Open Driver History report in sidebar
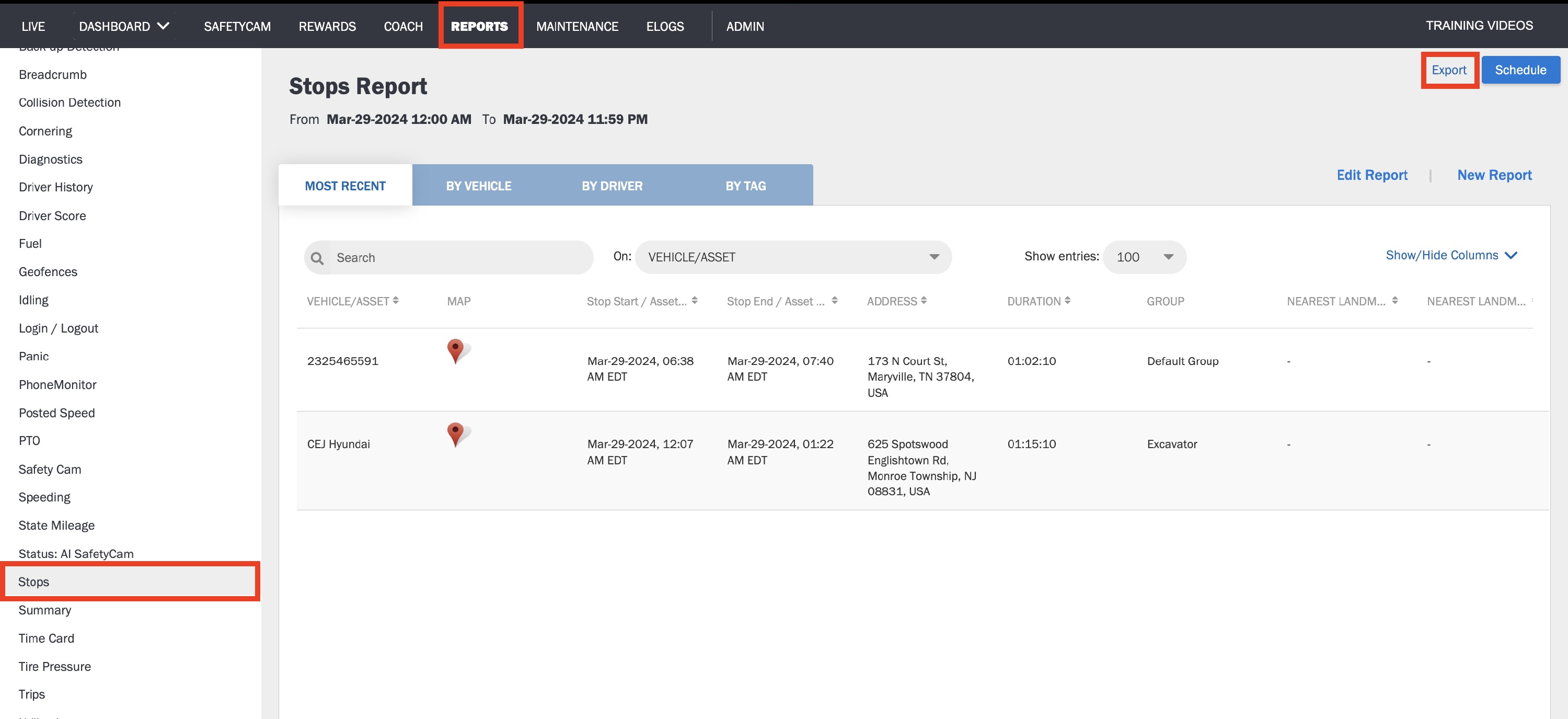The width and height of the screenshot is (1568, 719). coord(56,187)
